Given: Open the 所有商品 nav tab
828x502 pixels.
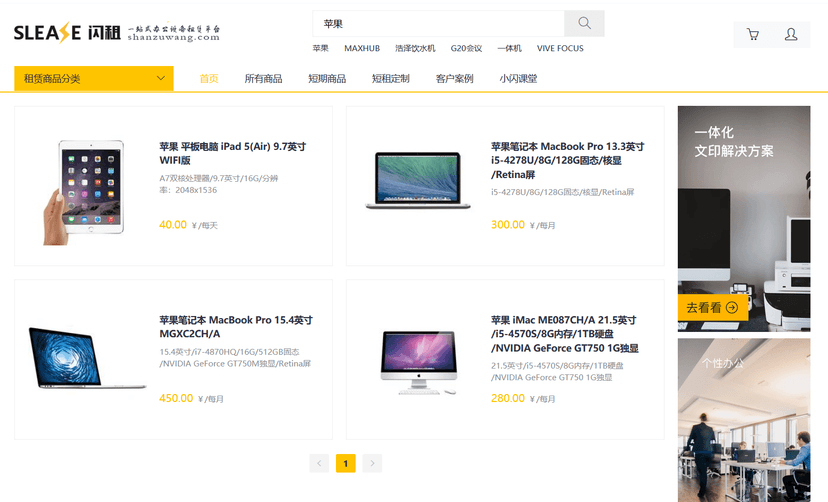Looking at the screenshot, I should [263, 79].
